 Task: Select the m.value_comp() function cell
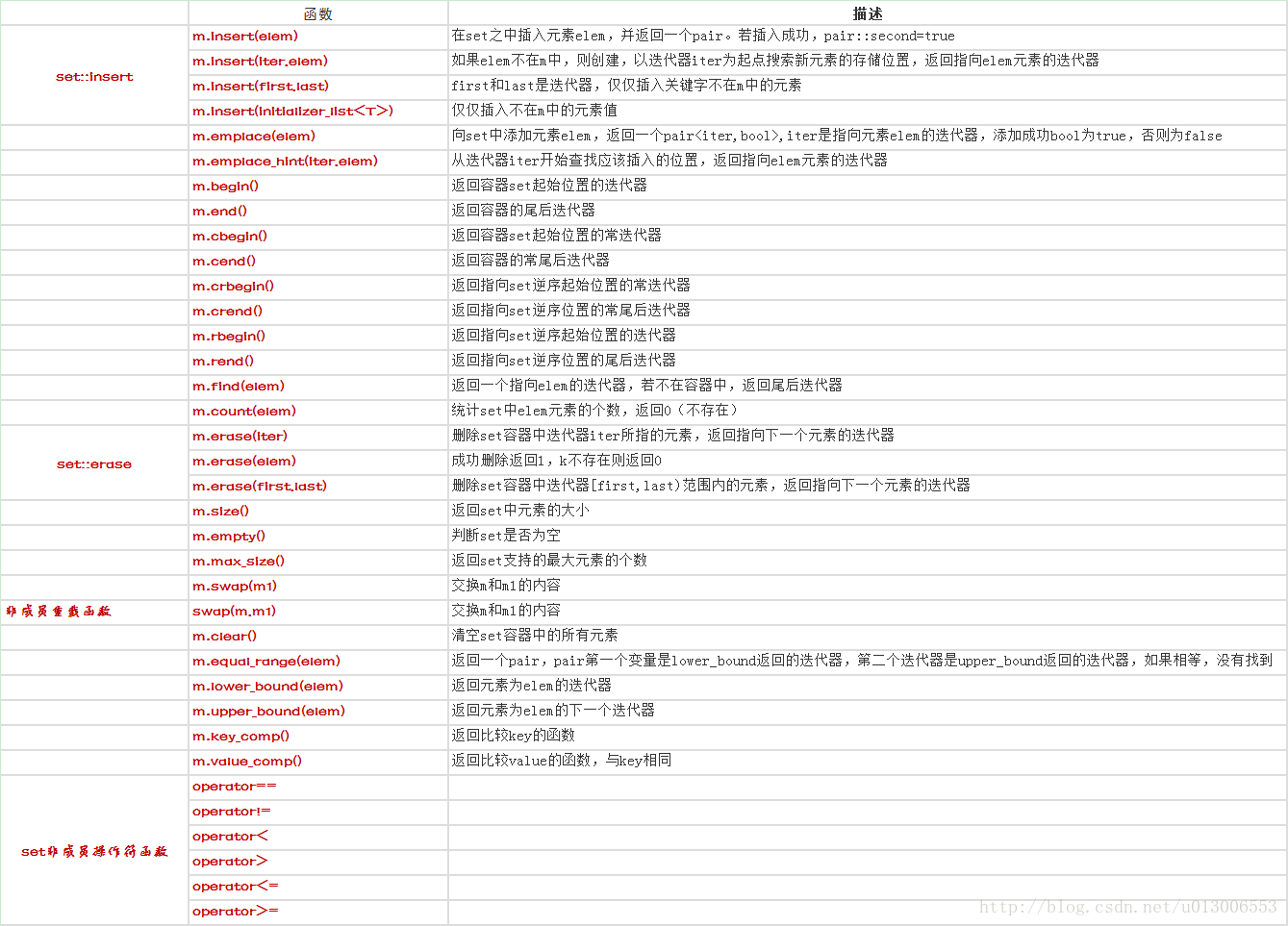(318, 762)
